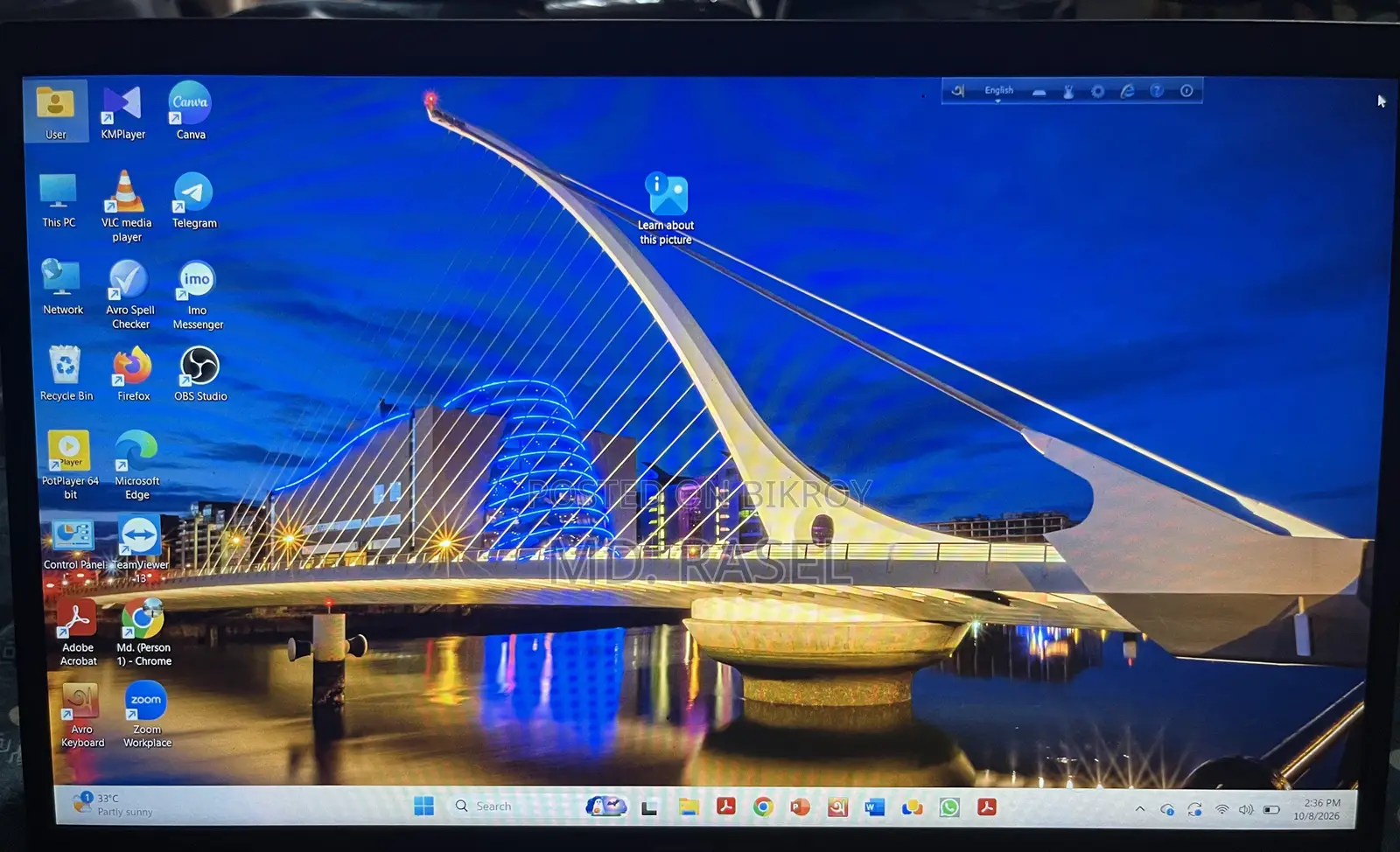Open PowerPoint from the taskbar
This screenshot has width=1400, height=852.
point(800,807)
